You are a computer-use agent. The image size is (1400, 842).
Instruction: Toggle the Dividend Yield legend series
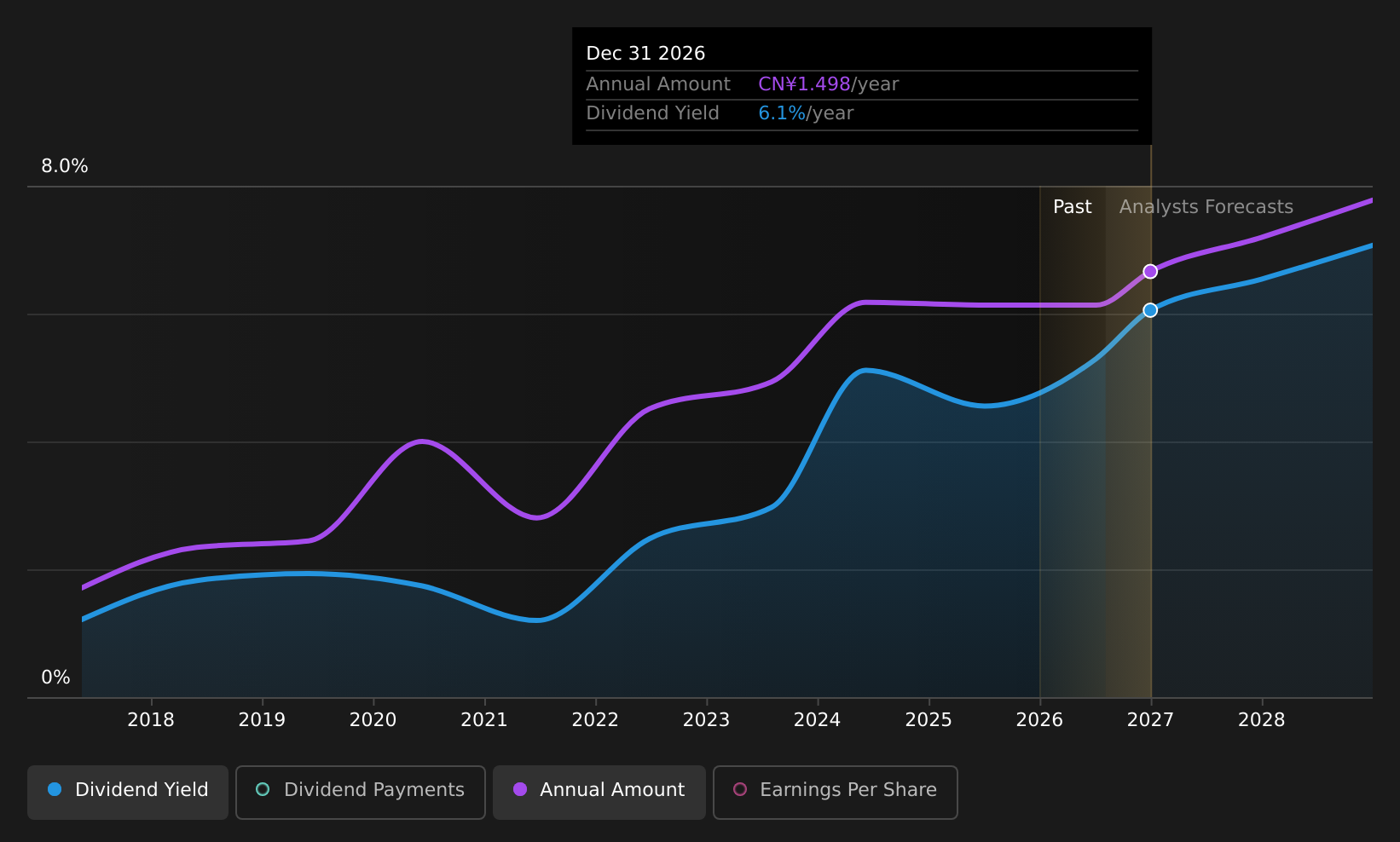[128, 792]
